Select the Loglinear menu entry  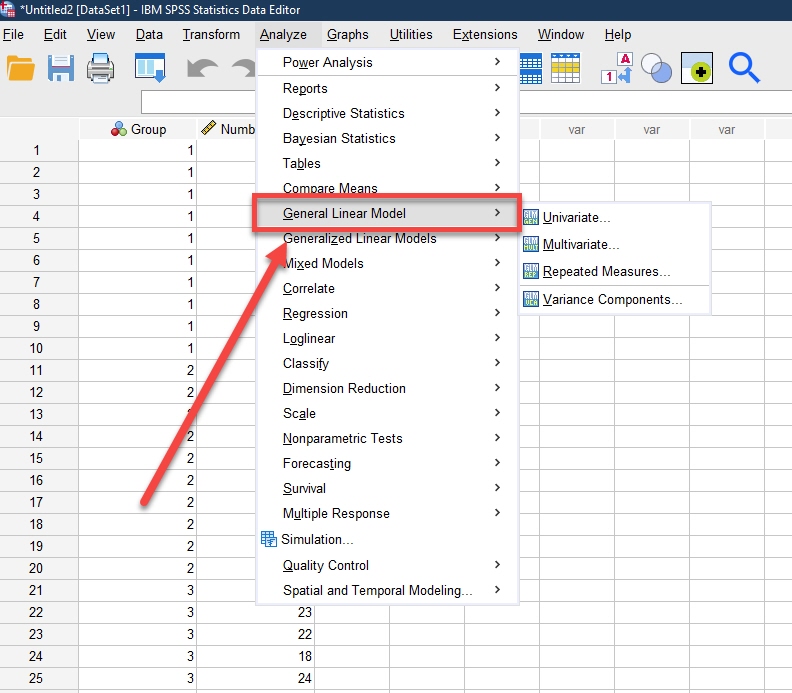[x=388, y=338]
